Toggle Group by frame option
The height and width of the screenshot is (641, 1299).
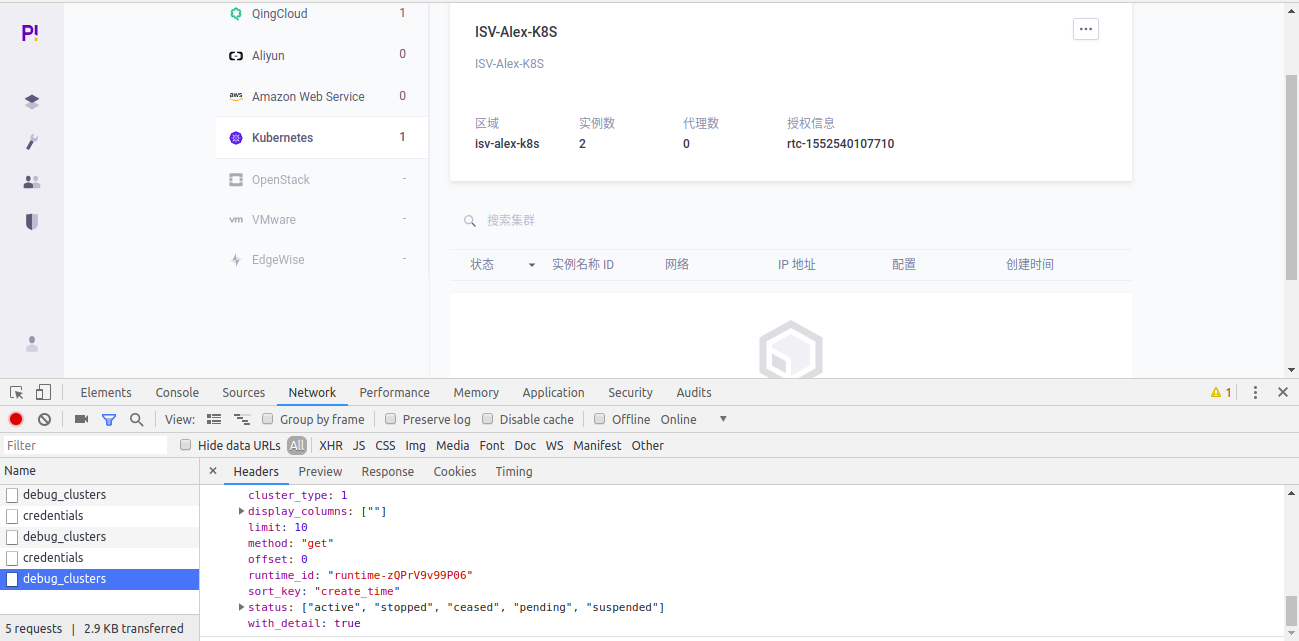click(267, 419)
